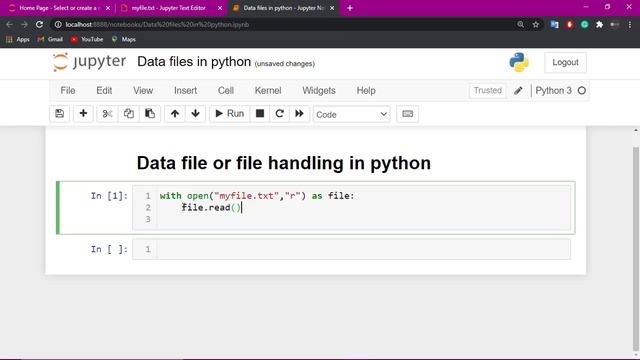
Task: Open the Maps bookmark
Action: point(123,39)
